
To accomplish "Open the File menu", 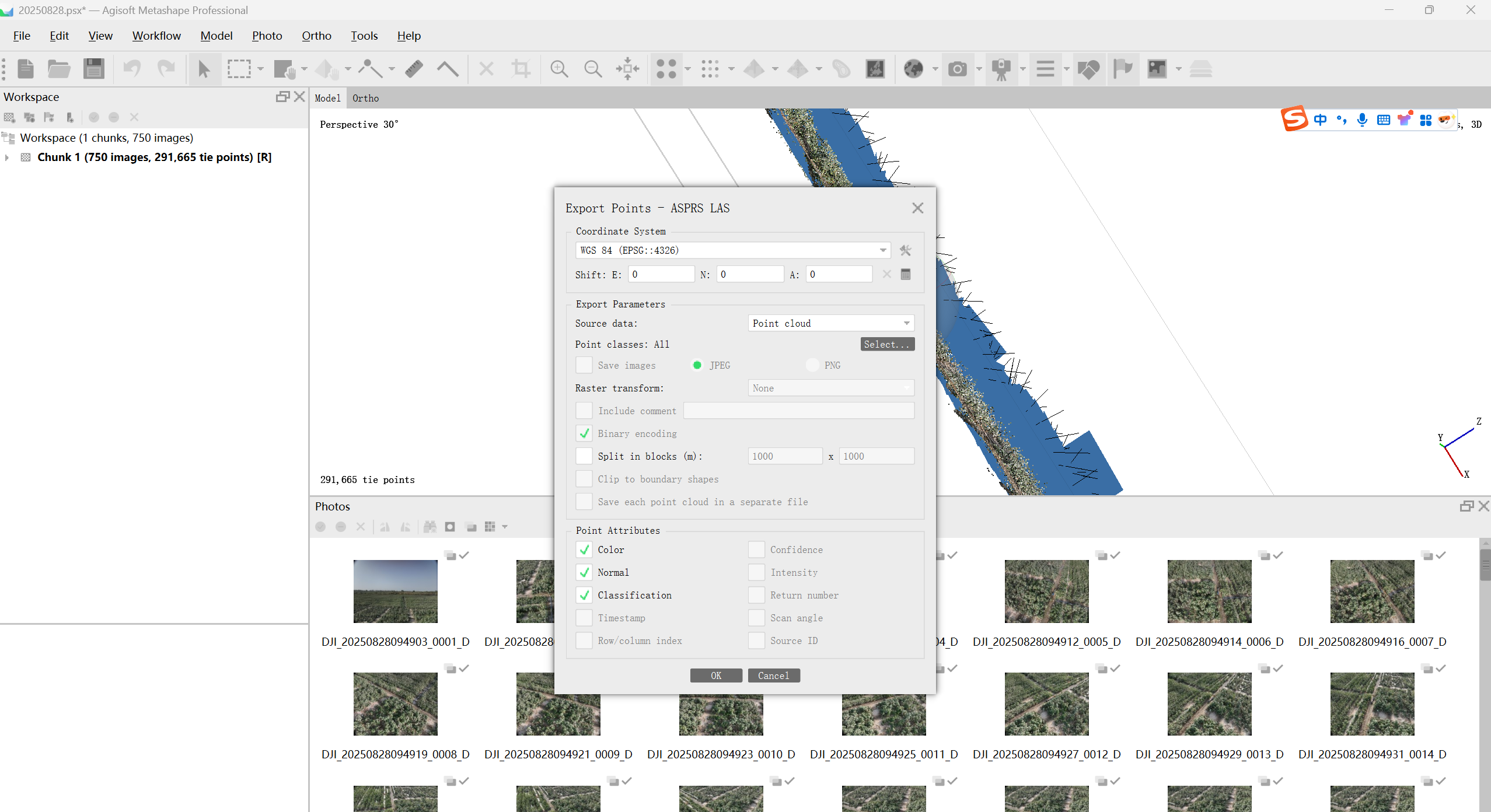I will click(22, 36).
